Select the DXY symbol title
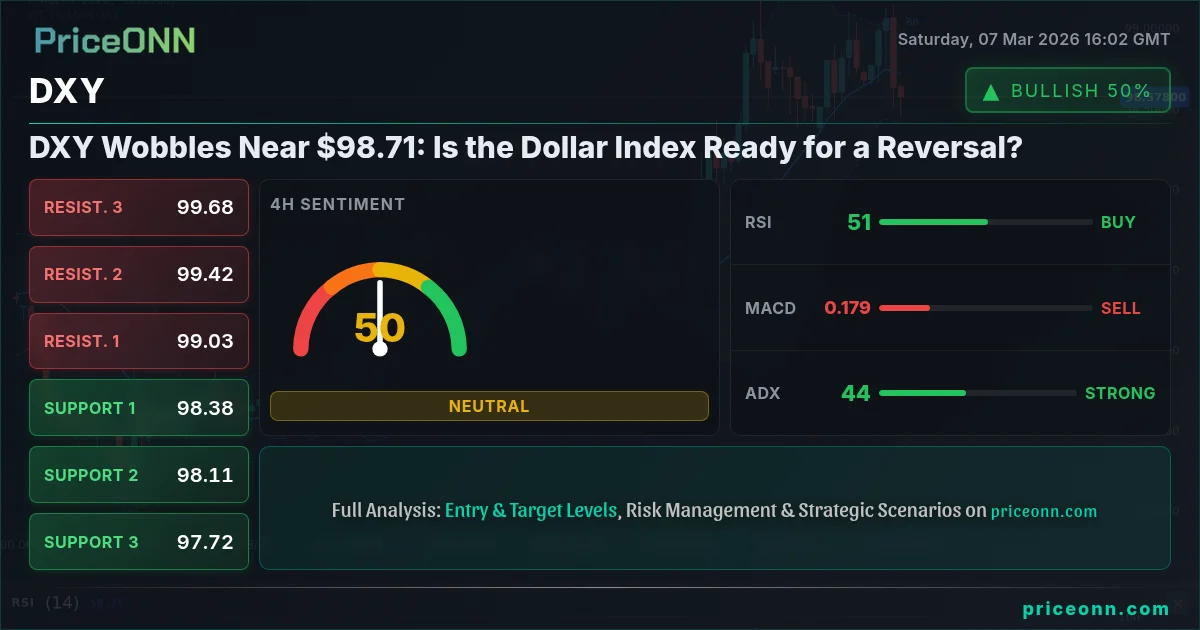The height and width of the screenshot is (630, 1200). [67, 92]
